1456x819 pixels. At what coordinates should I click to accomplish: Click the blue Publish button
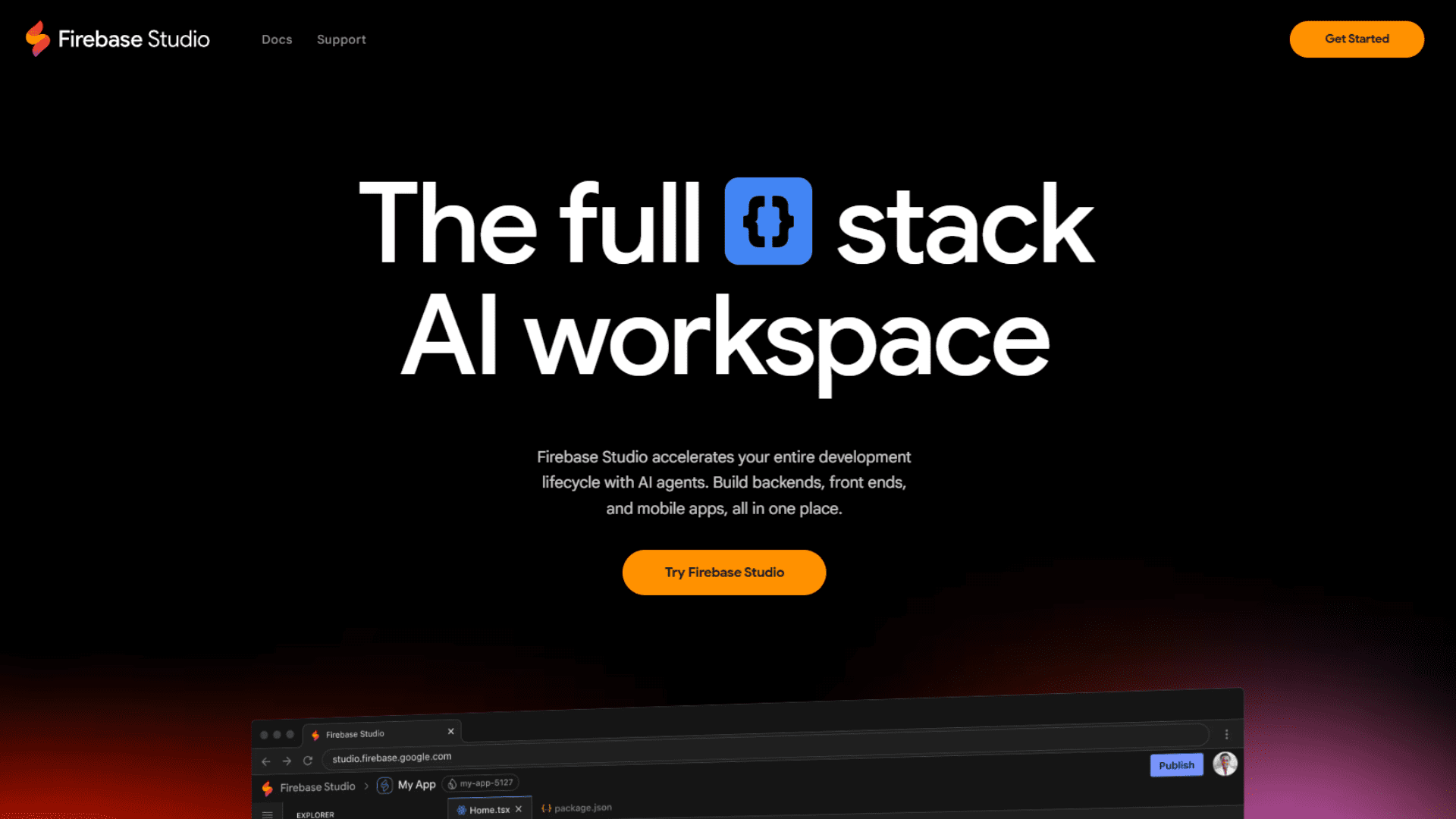1176,765
